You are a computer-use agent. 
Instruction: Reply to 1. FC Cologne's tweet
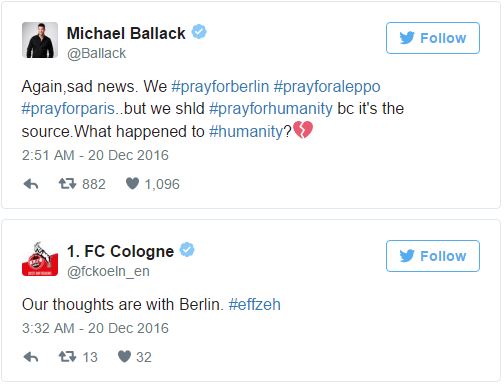(31, 357)
